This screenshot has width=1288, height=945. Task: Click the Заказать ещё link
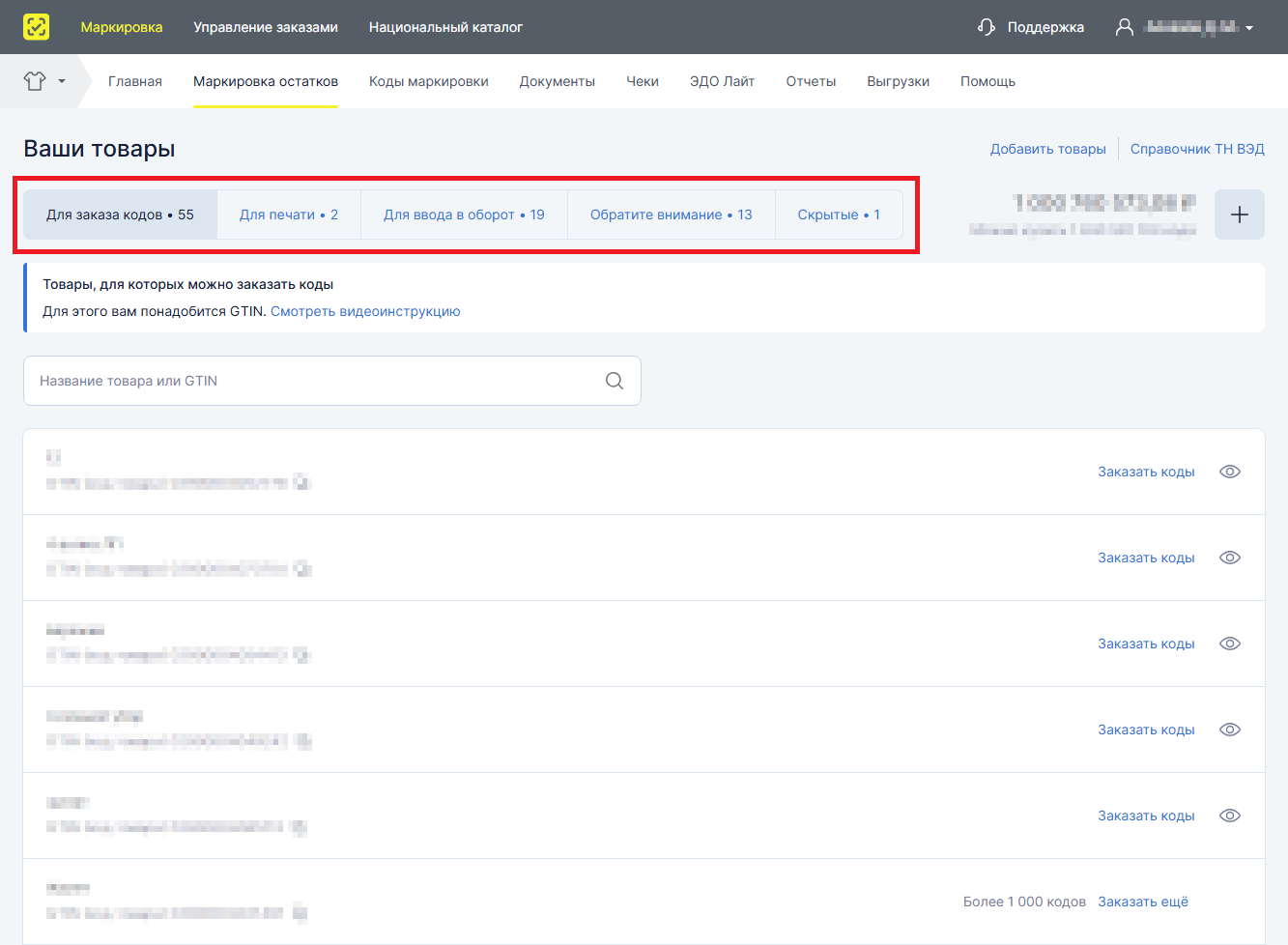coord(1143,902)
